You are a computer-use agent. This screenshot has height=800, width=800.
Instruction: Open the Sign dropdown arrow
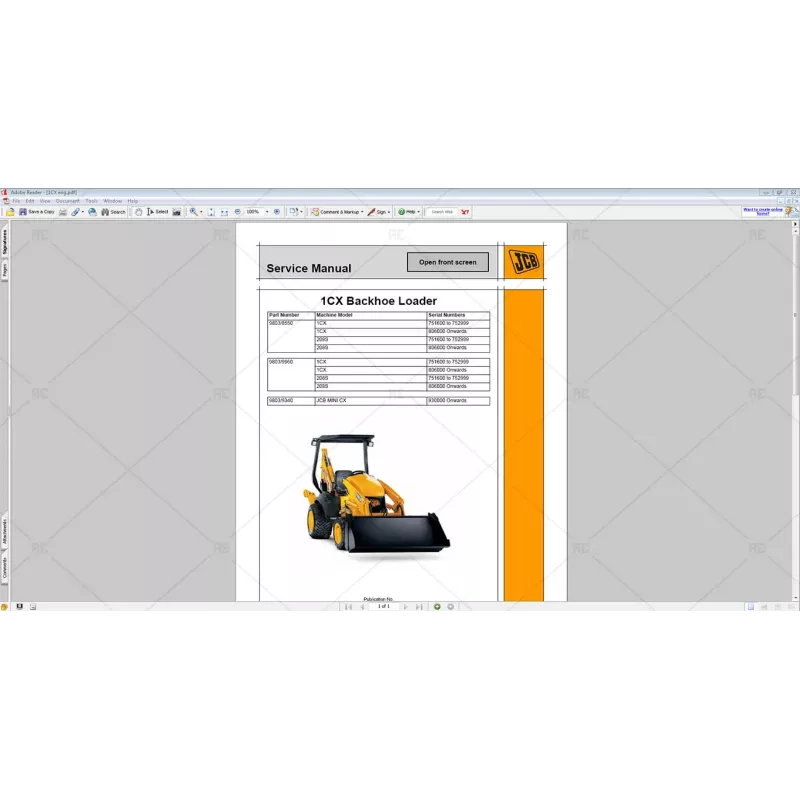tap(388, 211)
